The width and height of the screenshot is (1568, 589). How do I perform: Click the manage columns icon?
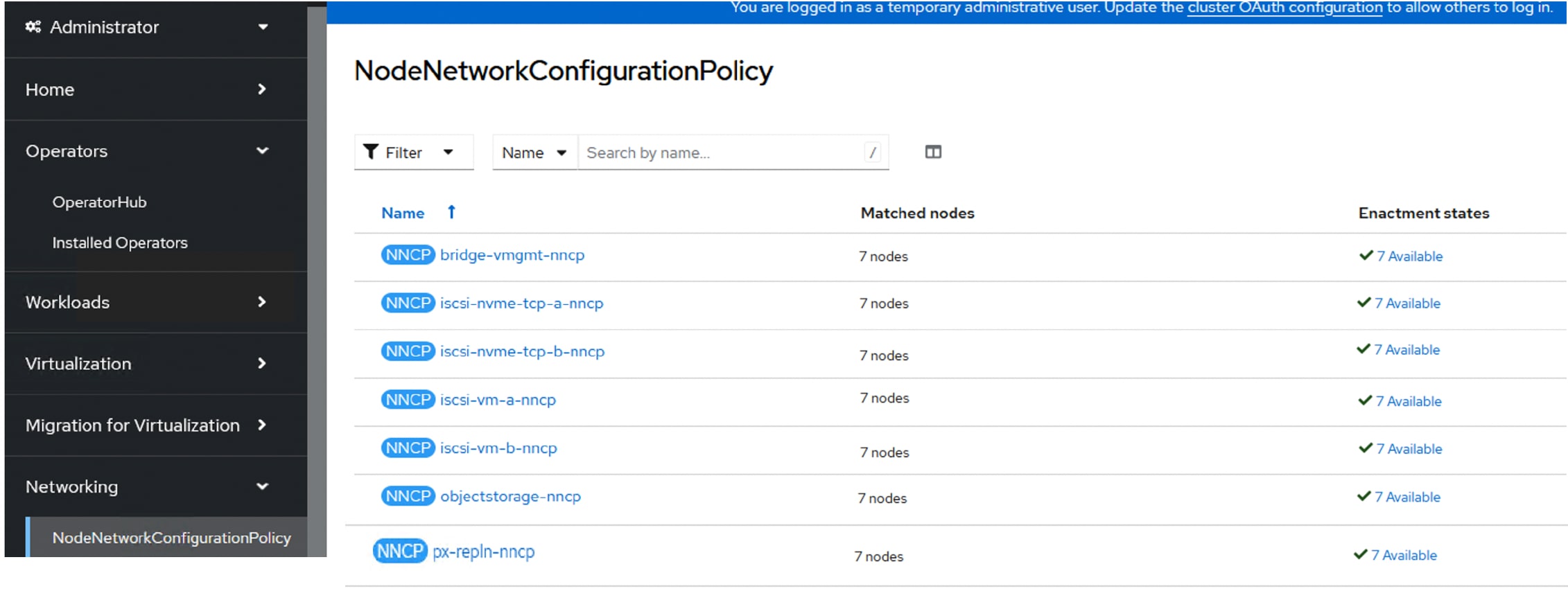933,152
